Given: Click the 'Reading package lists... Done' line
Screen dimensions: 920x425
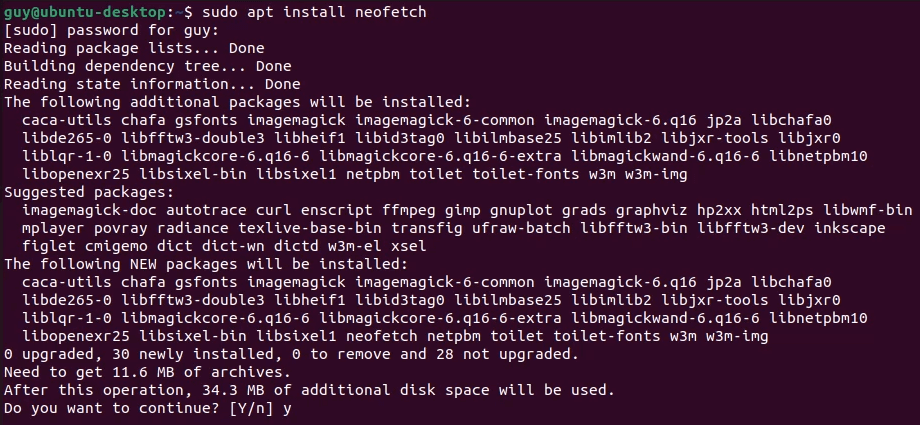Looking at the screenshot, I should pos(134,48).
